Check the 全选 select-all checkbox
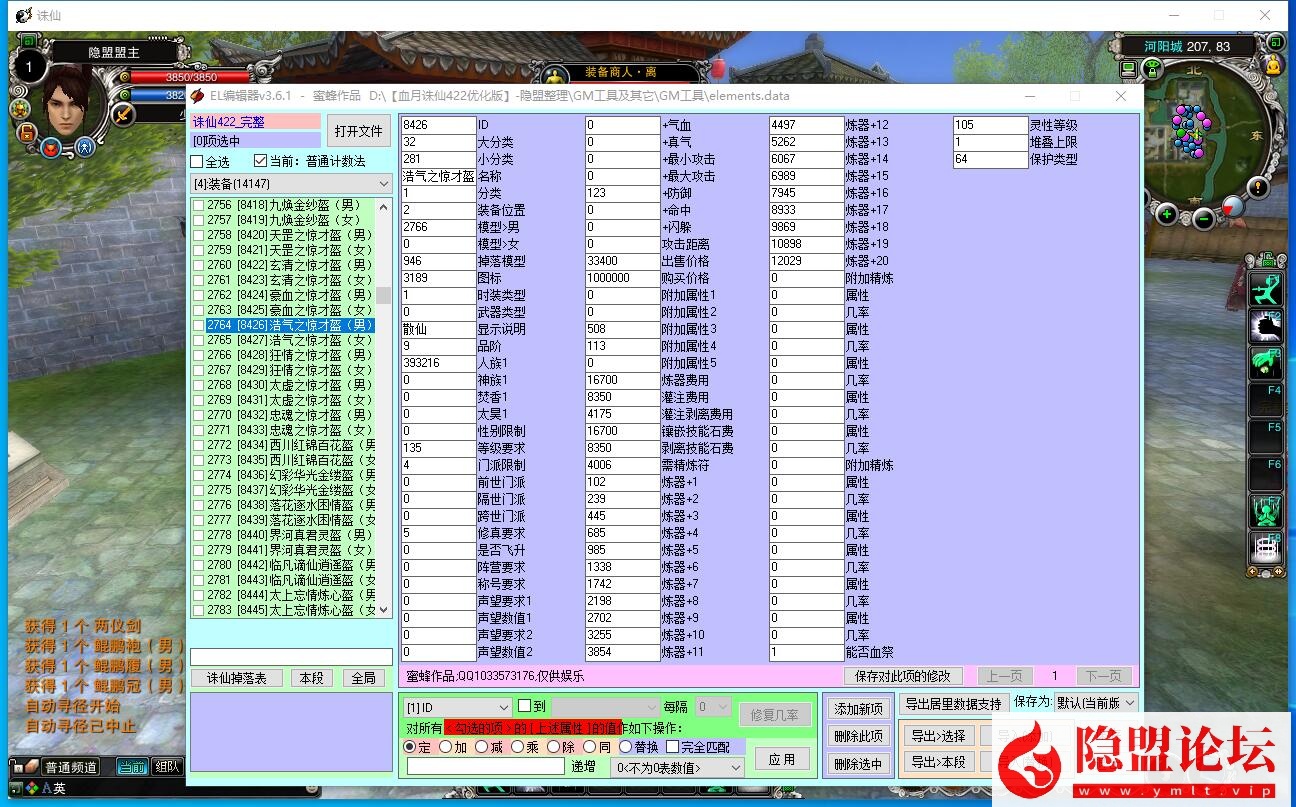Image resolution: width=1296 pixels, height=807 pixels. coord(197,161)
